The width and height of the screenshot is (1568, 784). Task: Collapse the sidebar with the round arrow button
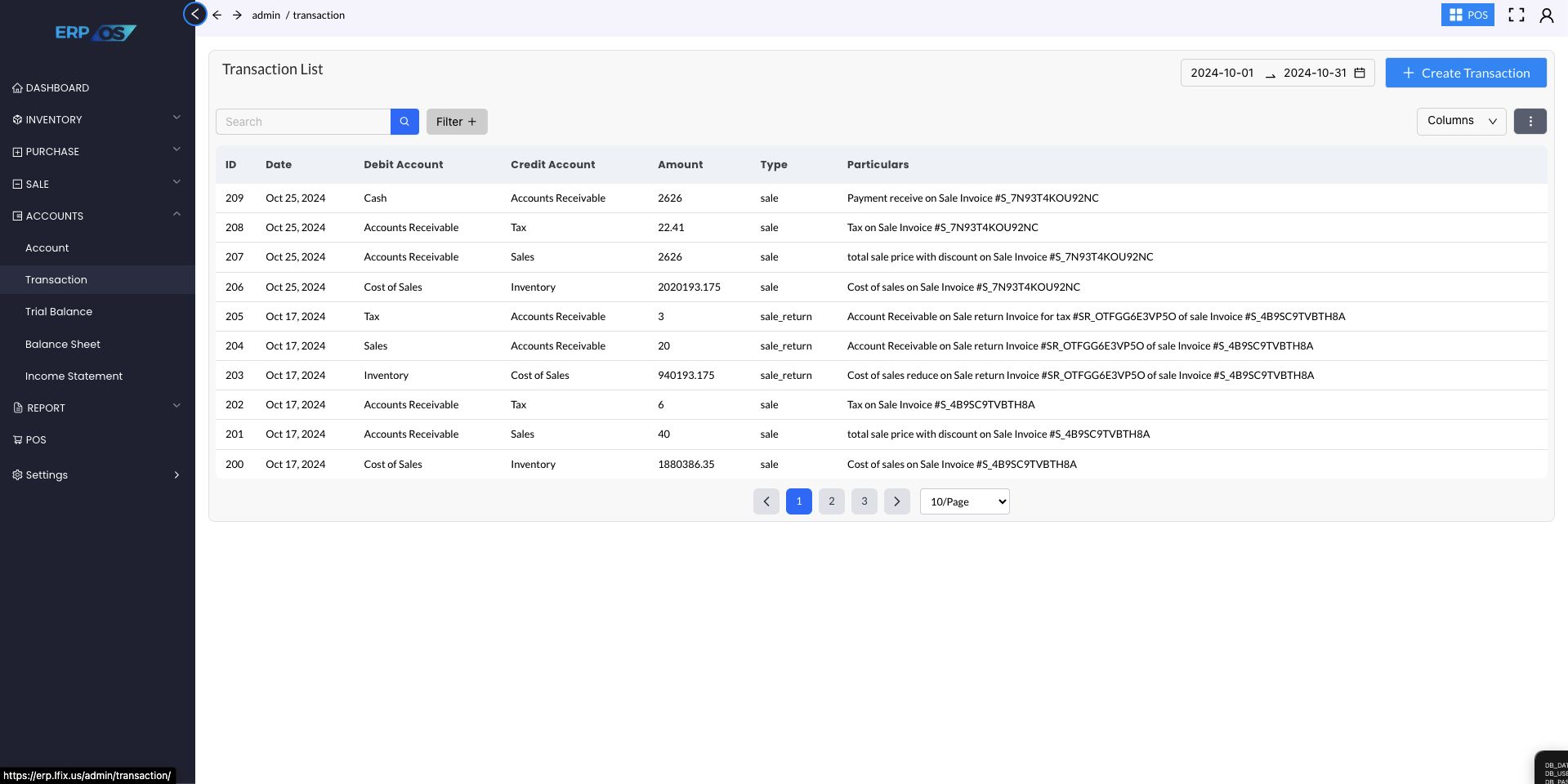(195, 14)
